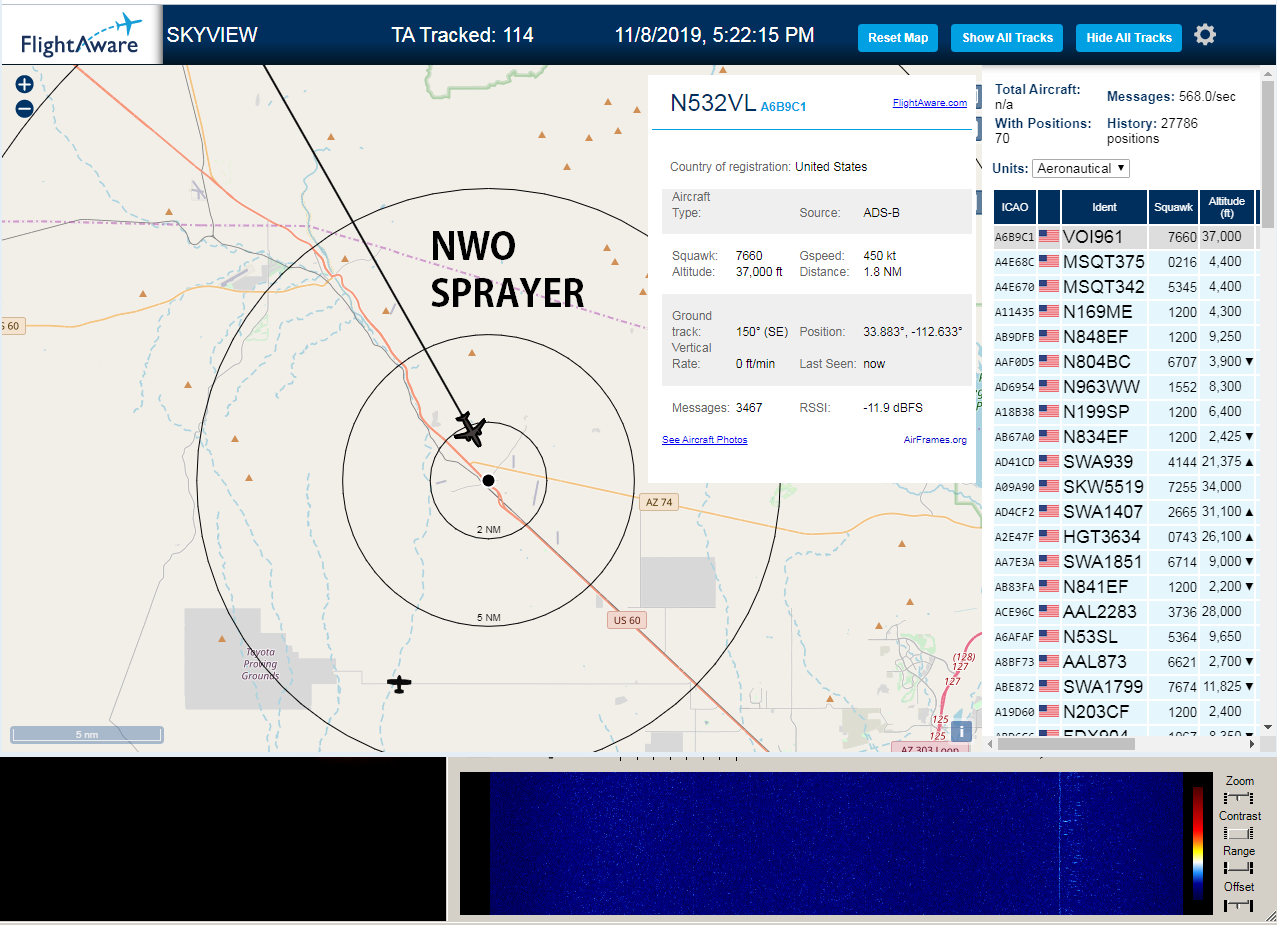1277x925 pixels.
Task: Click the Hide All Tracks button
Action: (1129, 38)
